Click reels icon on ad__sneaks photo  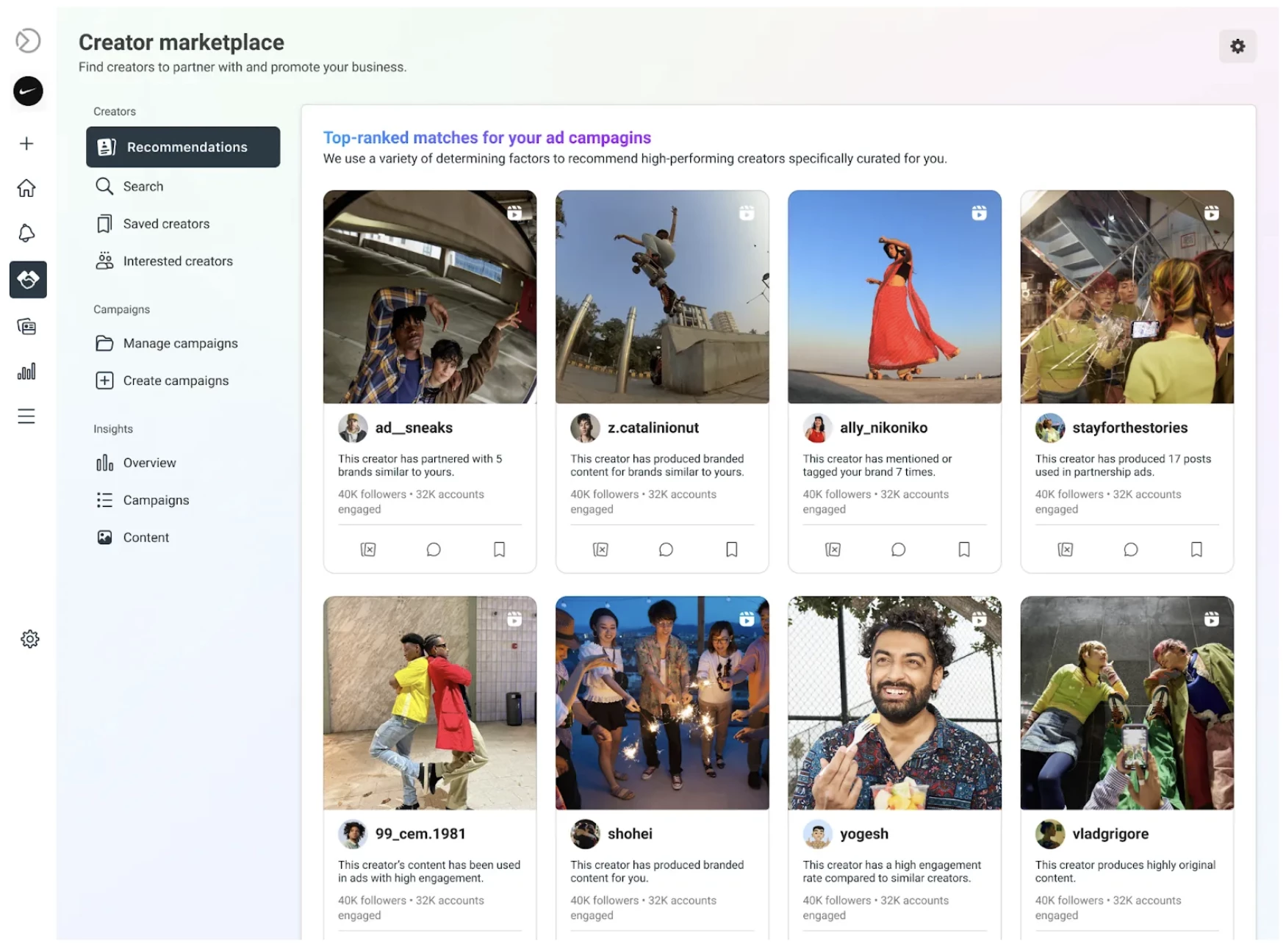(514, 213)
